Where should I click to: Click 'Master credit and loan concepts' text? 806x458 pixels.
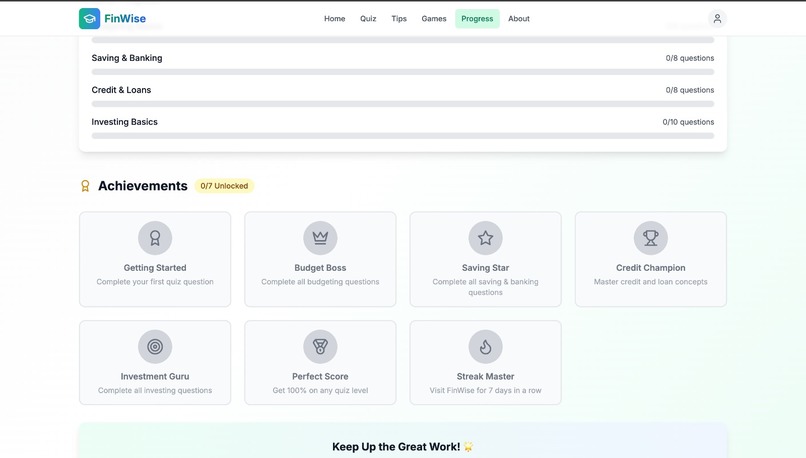click(651, 282)
